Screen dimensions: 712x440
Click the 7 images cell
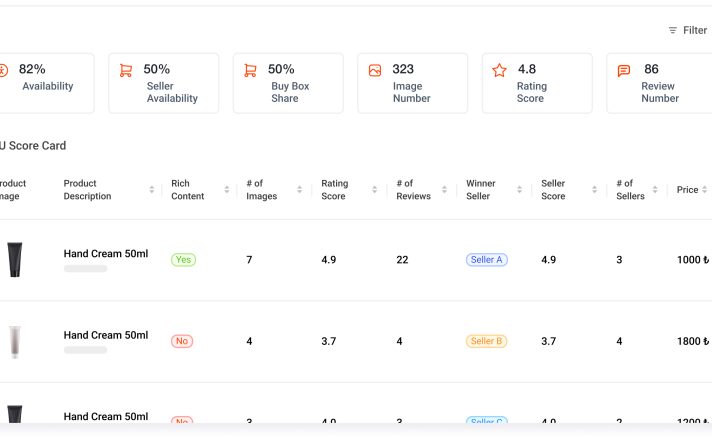point(249,260)
